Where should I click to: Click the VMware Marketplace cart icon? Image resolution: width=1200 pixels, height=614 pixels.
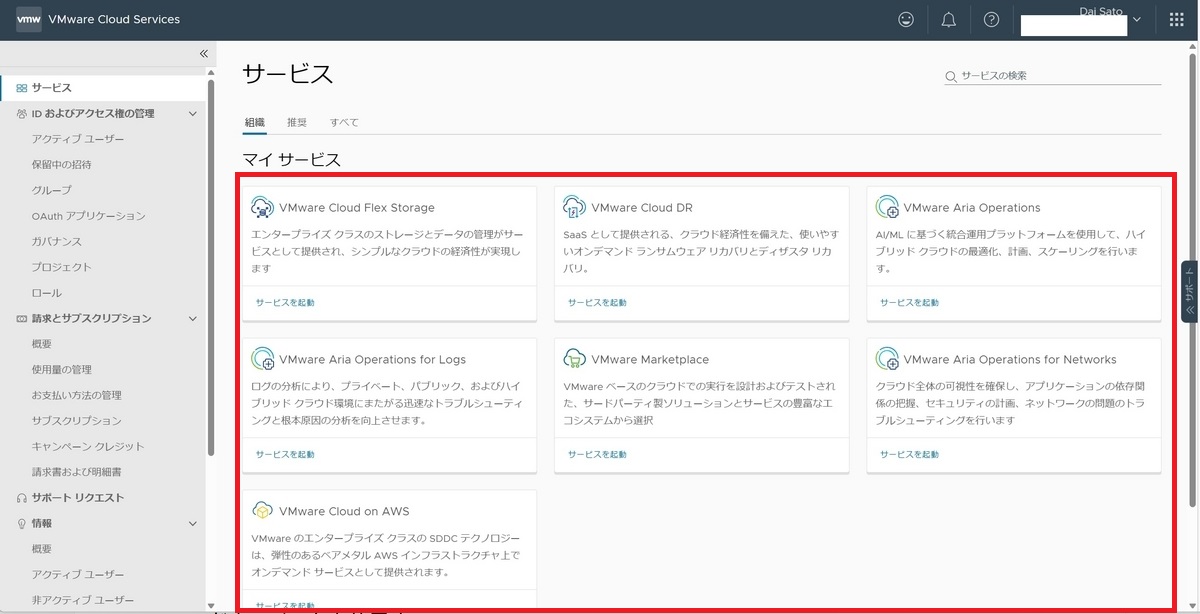tap(574, 359)
